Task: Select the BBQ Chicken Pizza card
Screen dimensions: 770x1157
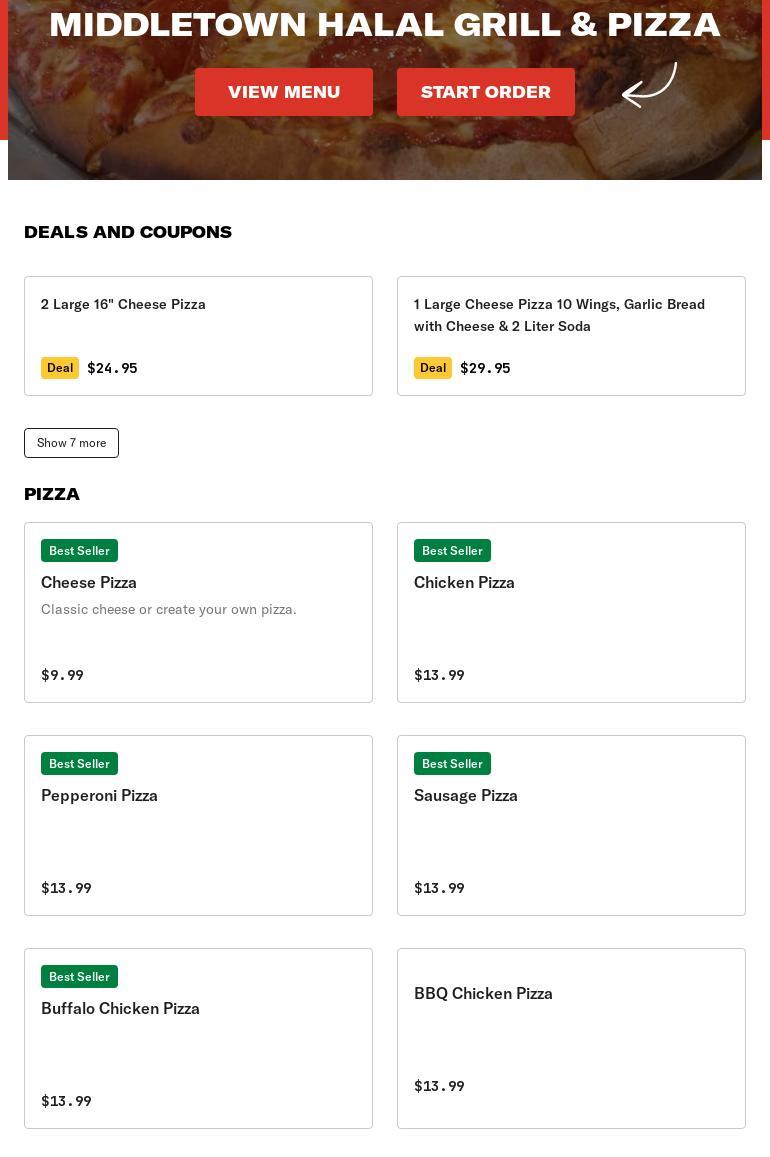Action: (571, 1038)
